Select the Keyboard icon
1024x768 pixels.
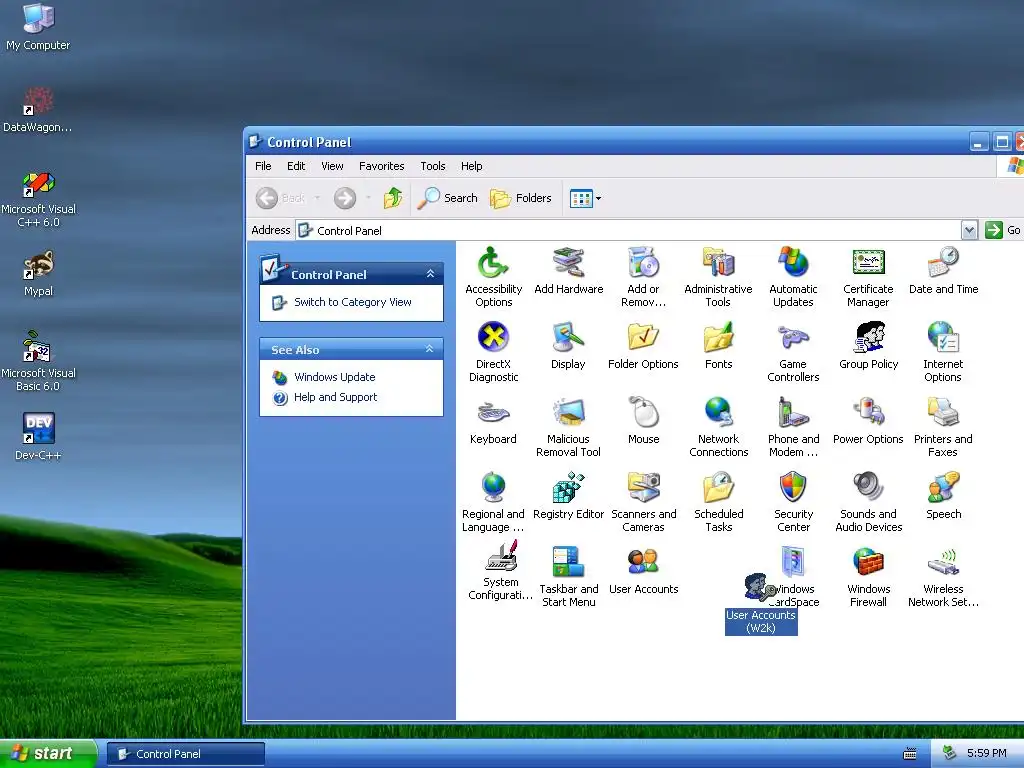[493, 421]
